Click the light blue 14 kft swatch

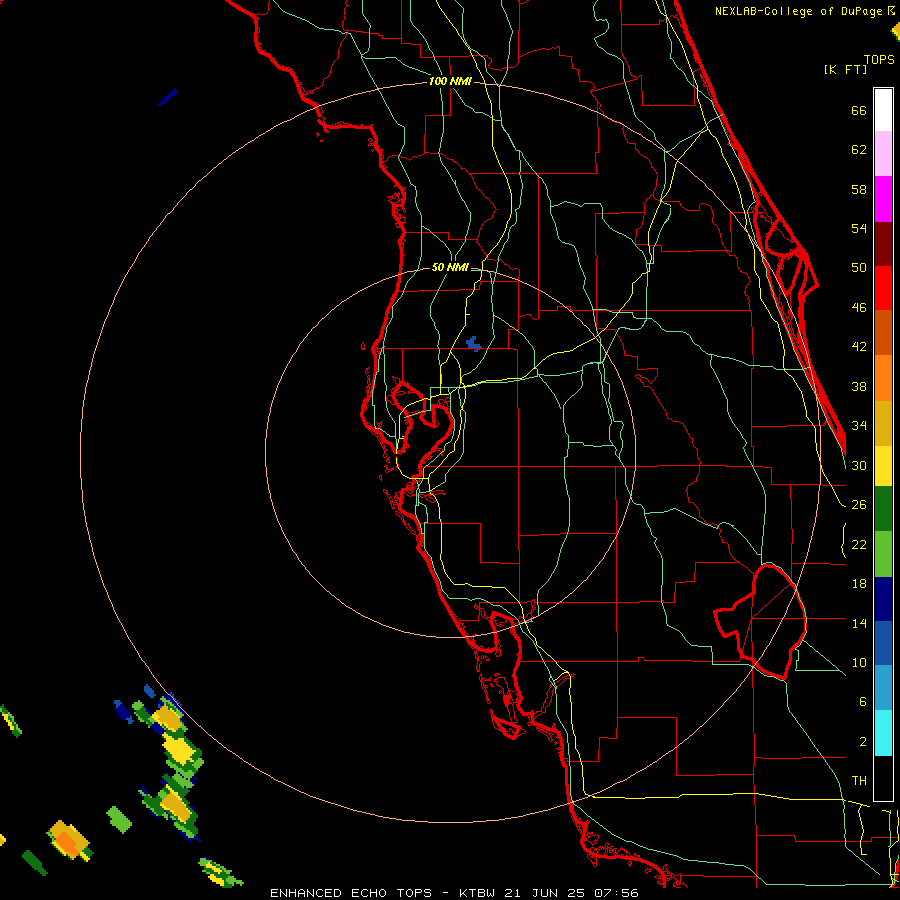pyautogui.click(x=883, y=688)
